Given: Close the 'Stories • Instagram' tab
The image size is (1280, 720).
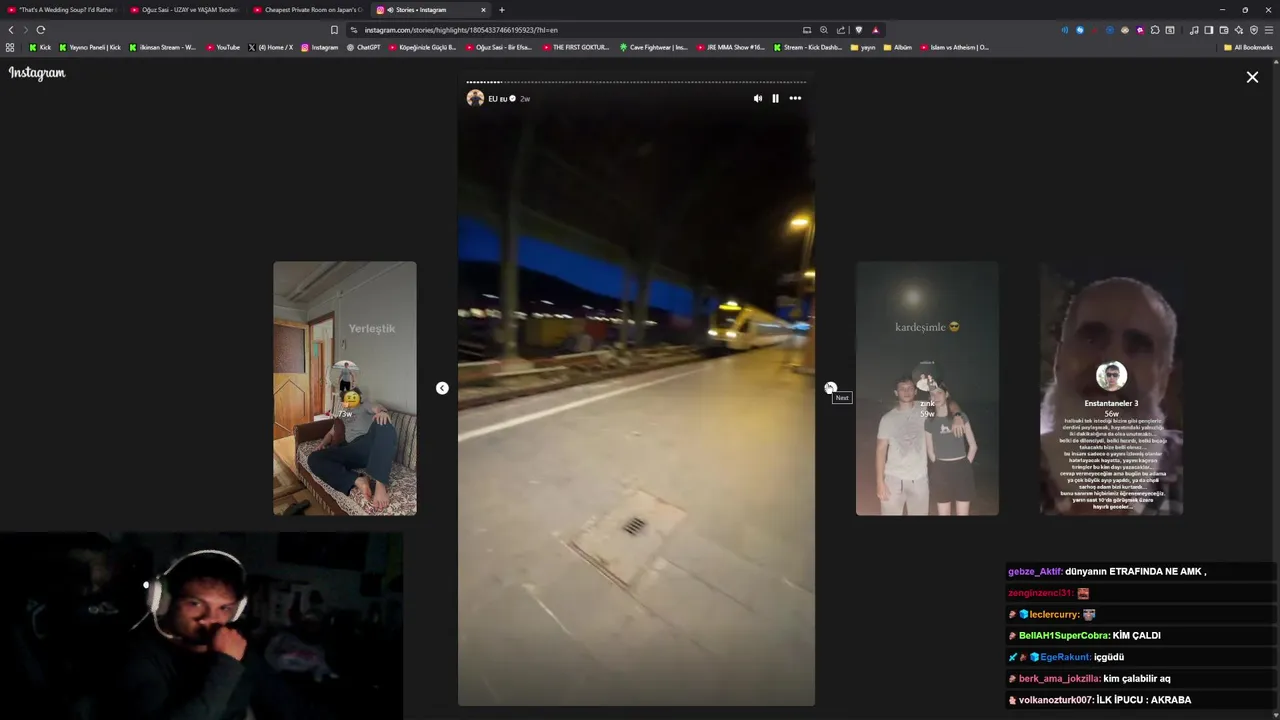Looking at the screenshot, I should pos(483,10).
